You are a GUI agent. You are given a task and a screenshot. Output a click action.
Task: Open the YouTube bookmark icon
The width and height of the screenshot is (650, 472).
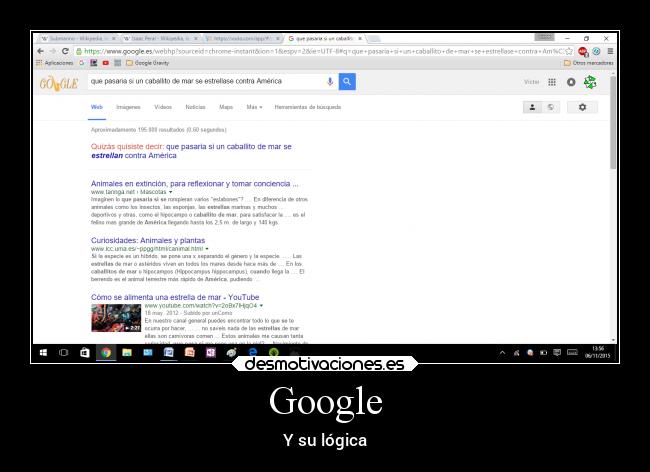point(106,63)
